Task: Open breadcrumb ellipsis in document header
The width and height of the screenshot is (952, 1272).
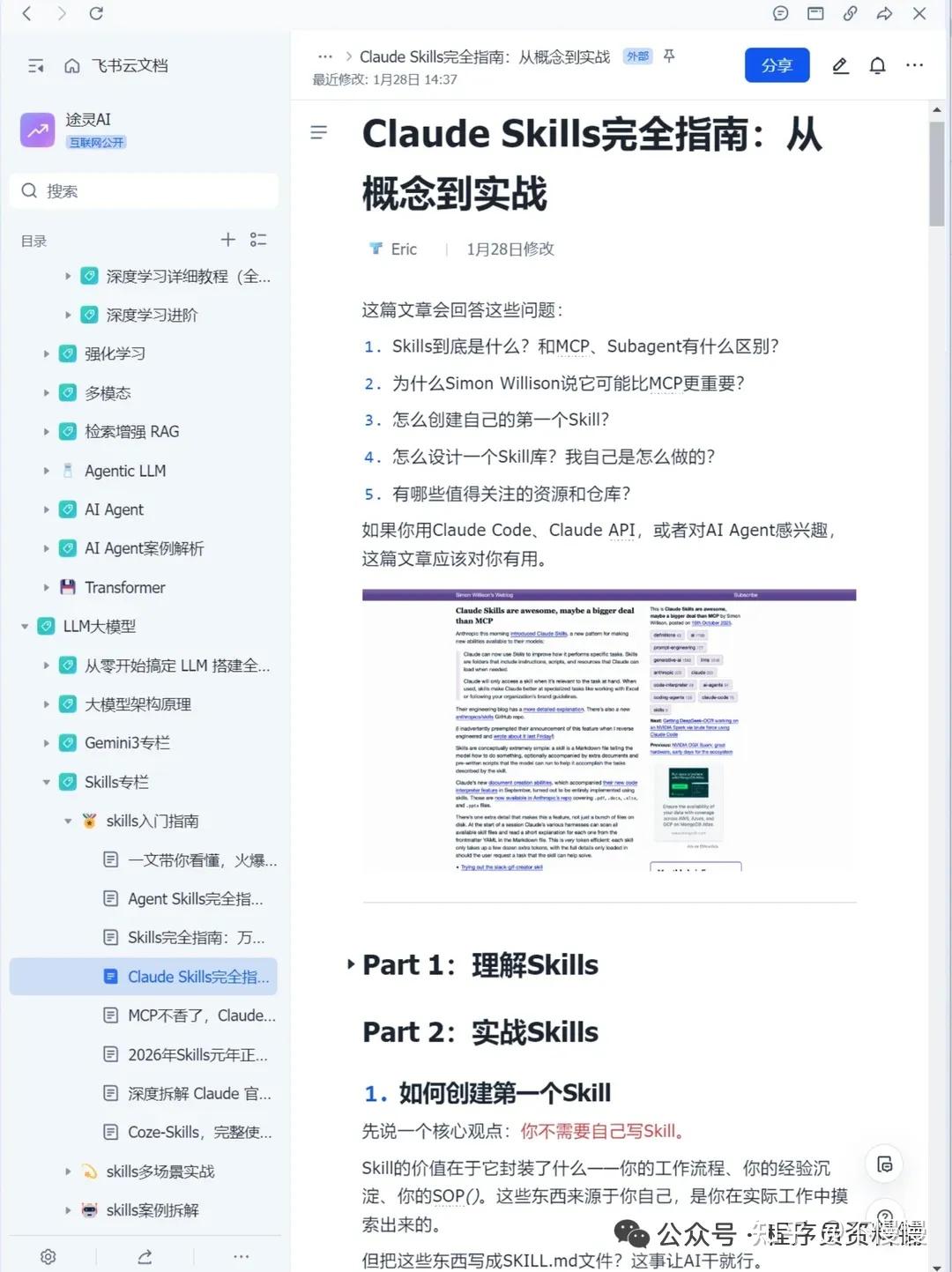Action: pyautogui.click(x=325, y=56)
